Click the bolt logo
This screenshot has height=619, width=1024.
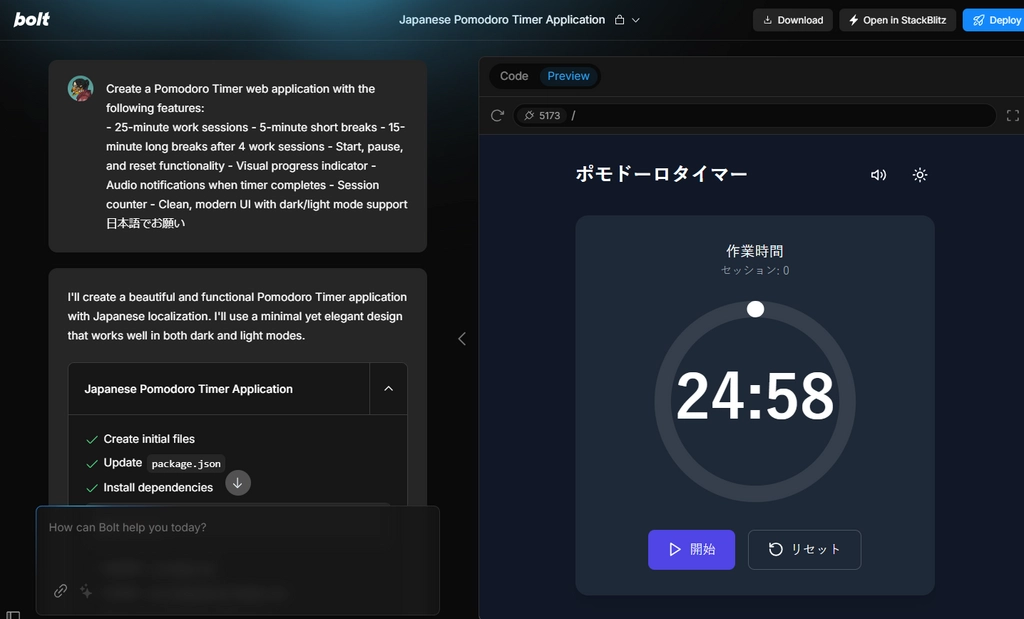31,20
